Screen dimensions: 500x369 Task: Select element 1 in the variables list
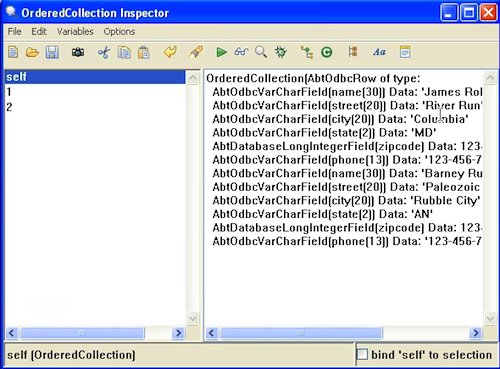click(x=95, y=92)
